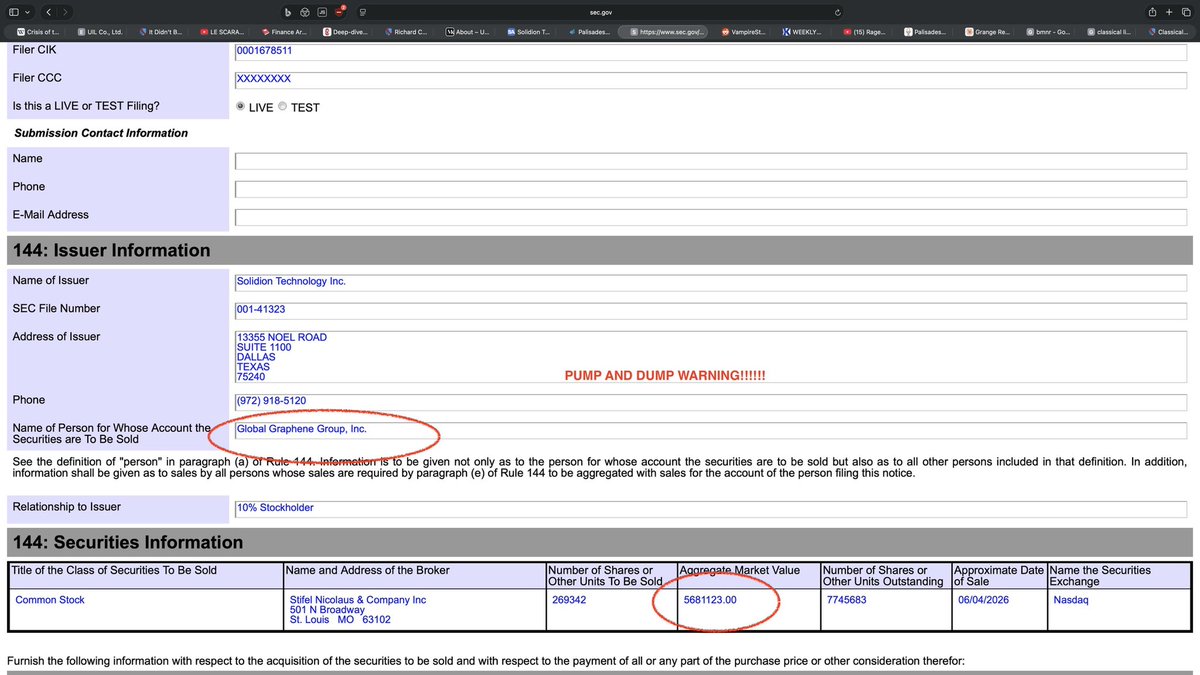Click the issuer address box '13355 NOEL ROAD'
1200x675 pixels.
(711, 357)
